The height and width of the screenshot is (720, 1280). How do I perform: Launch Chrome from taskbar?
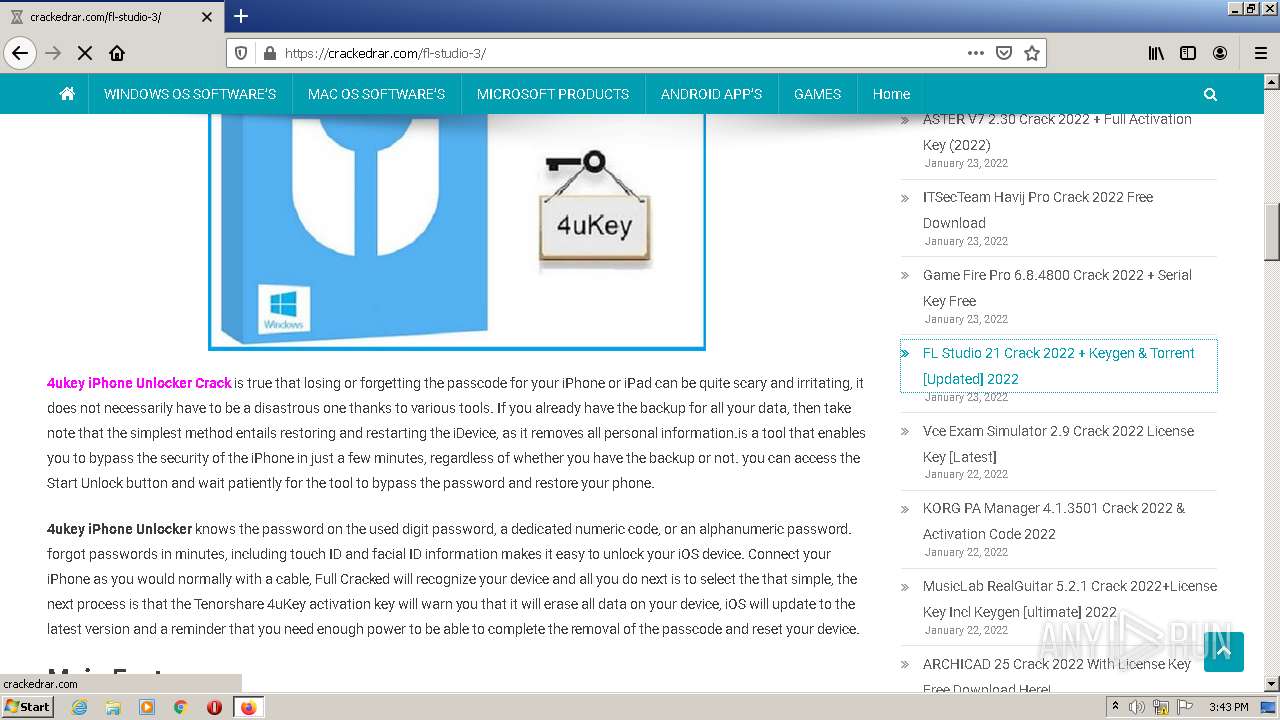pos(181,707)
